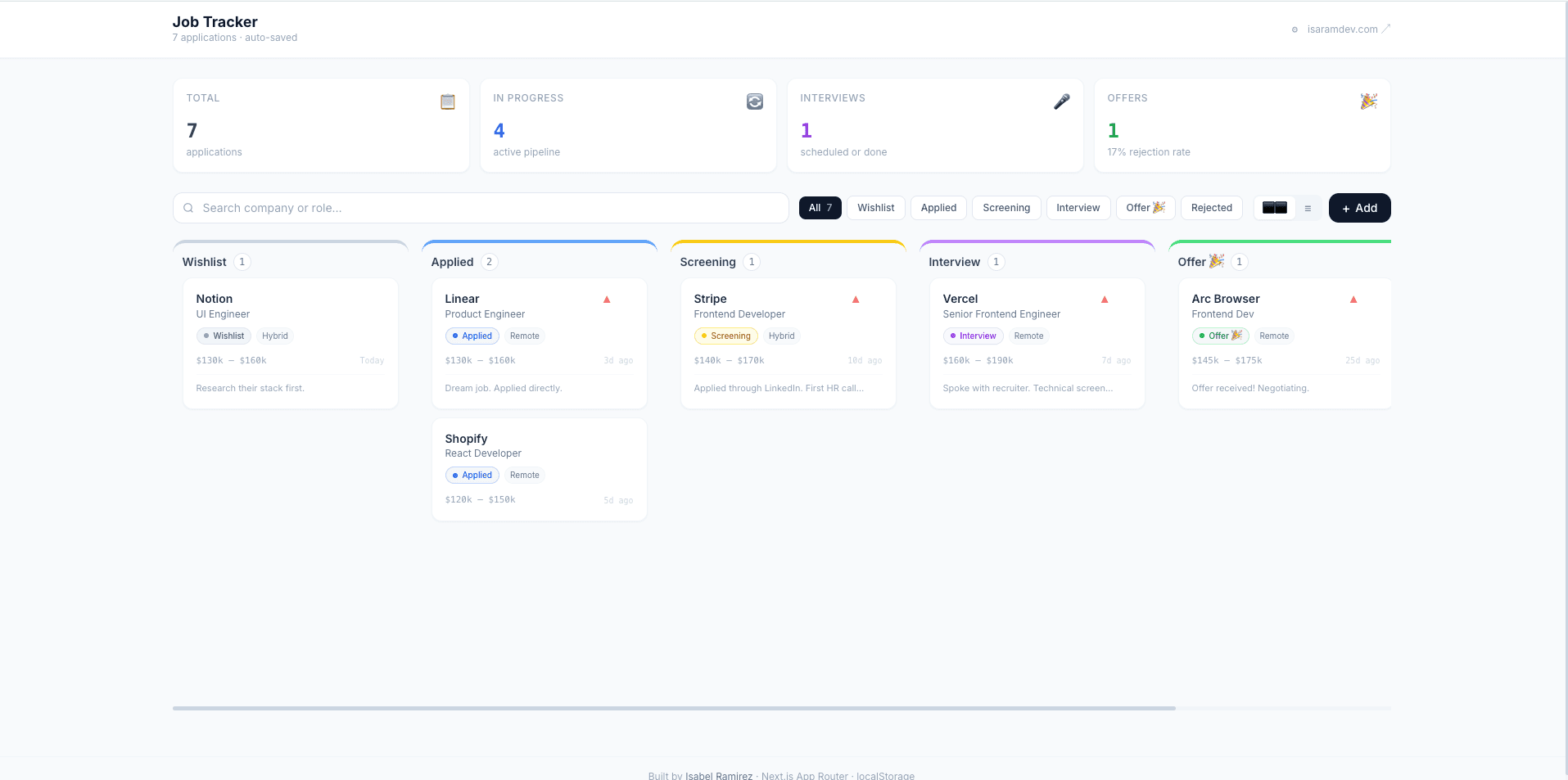The width and height of the screenshot is (1568, 780).
Task: Click the Interview column header
Action: coord(955,262)
